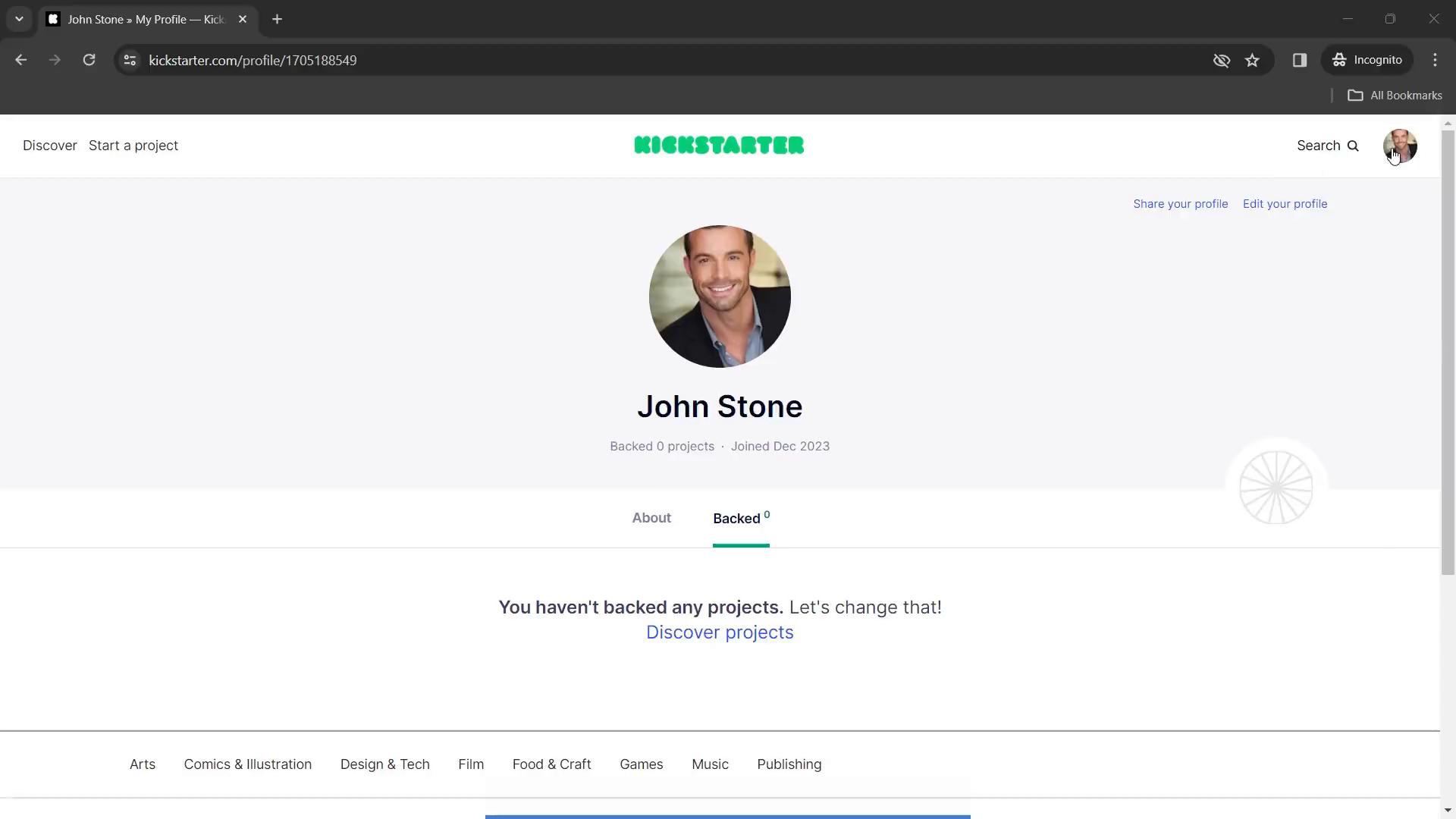Screen dimensions: 1456x819
Task: Click Start a project navigation button
Action: tap(133, 145)
